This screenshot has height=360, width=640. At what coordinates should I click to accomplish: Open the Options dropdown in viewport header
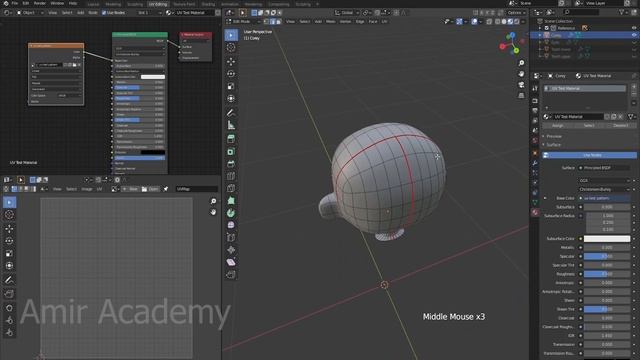click(516, 13)
